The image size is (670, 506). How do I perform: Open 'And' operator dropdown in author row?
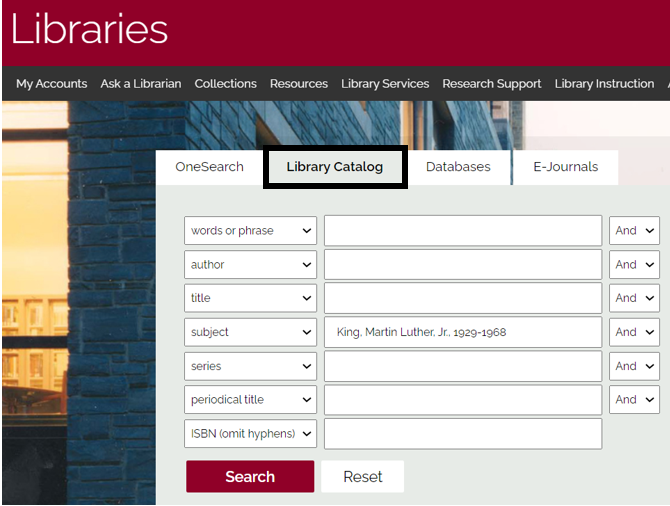tap(635, 265)
